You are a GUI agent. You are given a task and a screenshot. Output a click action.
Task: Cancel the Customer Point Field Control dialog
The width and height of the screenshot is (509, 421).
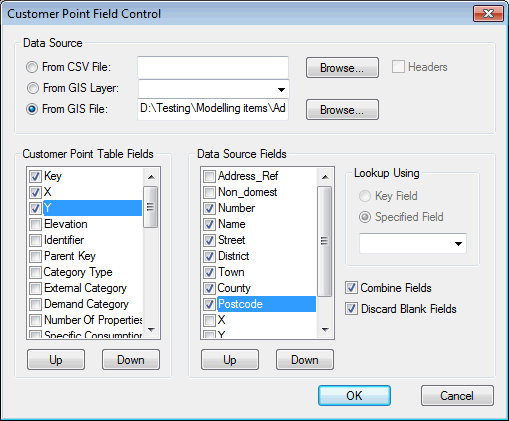(x=457, y=395)
